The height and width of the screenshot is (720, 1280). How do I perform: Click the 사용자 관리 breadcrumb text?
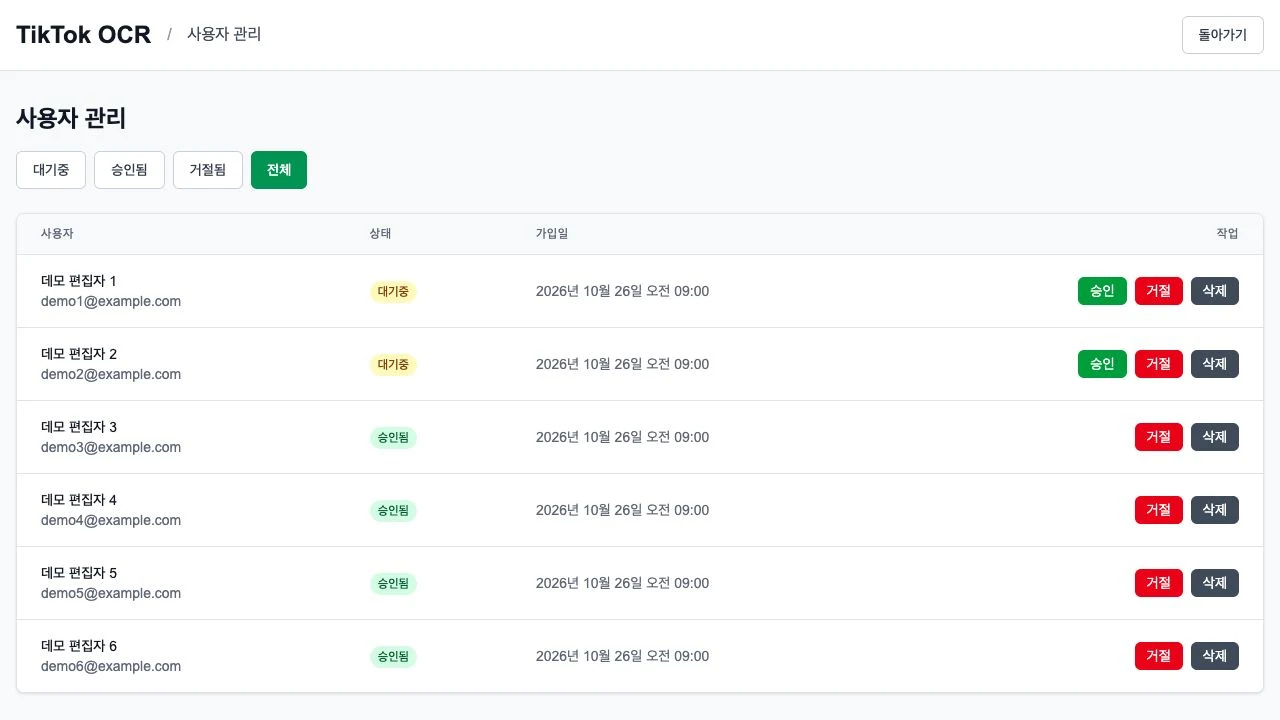tap(224, 34)
